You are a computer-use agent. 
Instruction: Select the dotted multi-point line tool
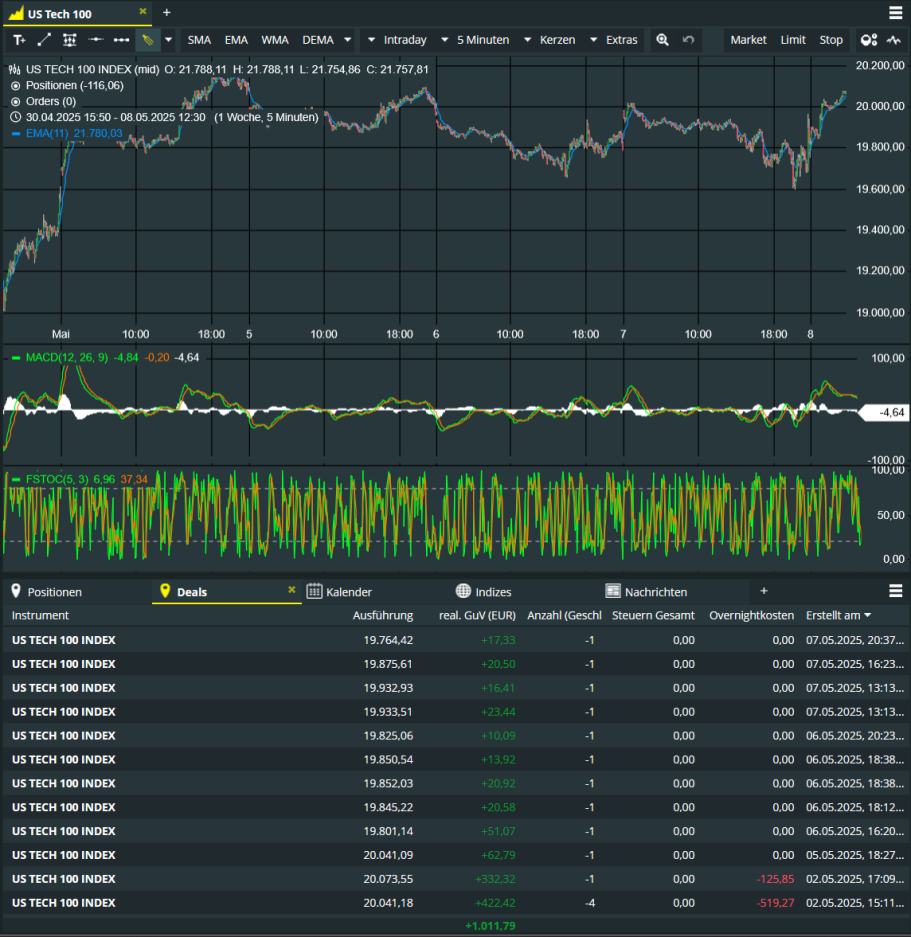point(121,40)
